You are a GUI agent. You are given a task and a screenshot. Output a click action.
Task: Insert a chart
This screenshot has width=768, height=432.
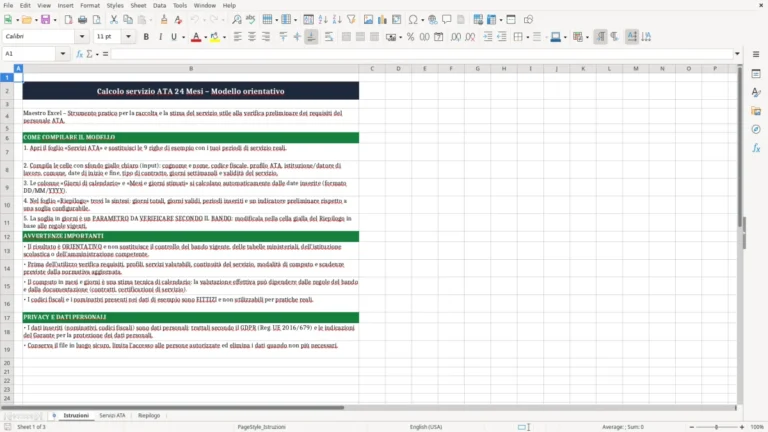[383, 20]
